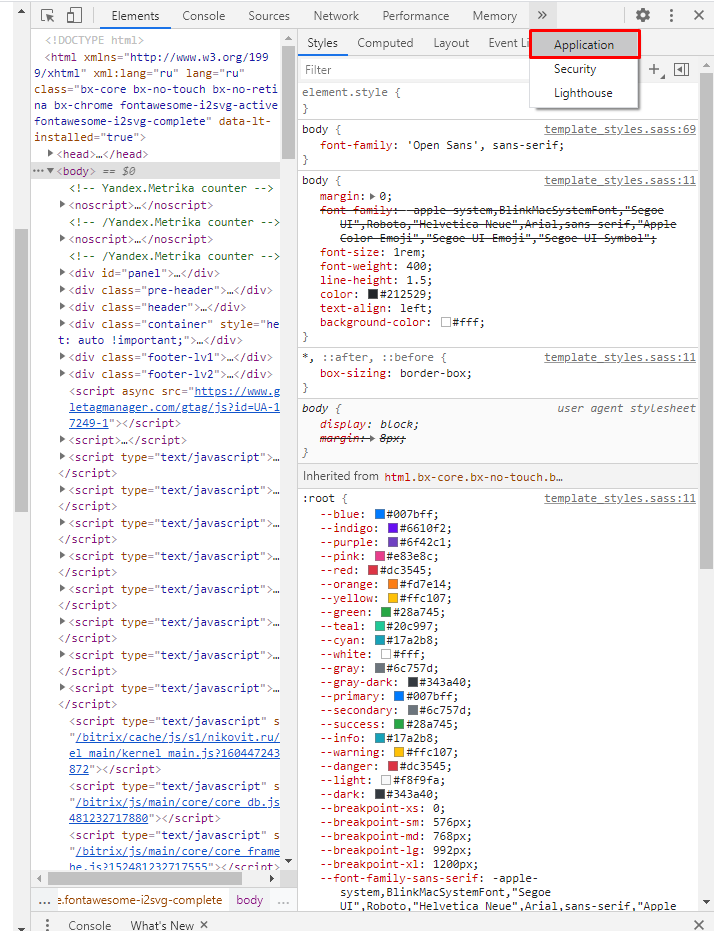This screenshot has height=931, width=714.
Task: Expand the div class="pre-header" node
Action: pyautogui.click(x=62, y=289)
